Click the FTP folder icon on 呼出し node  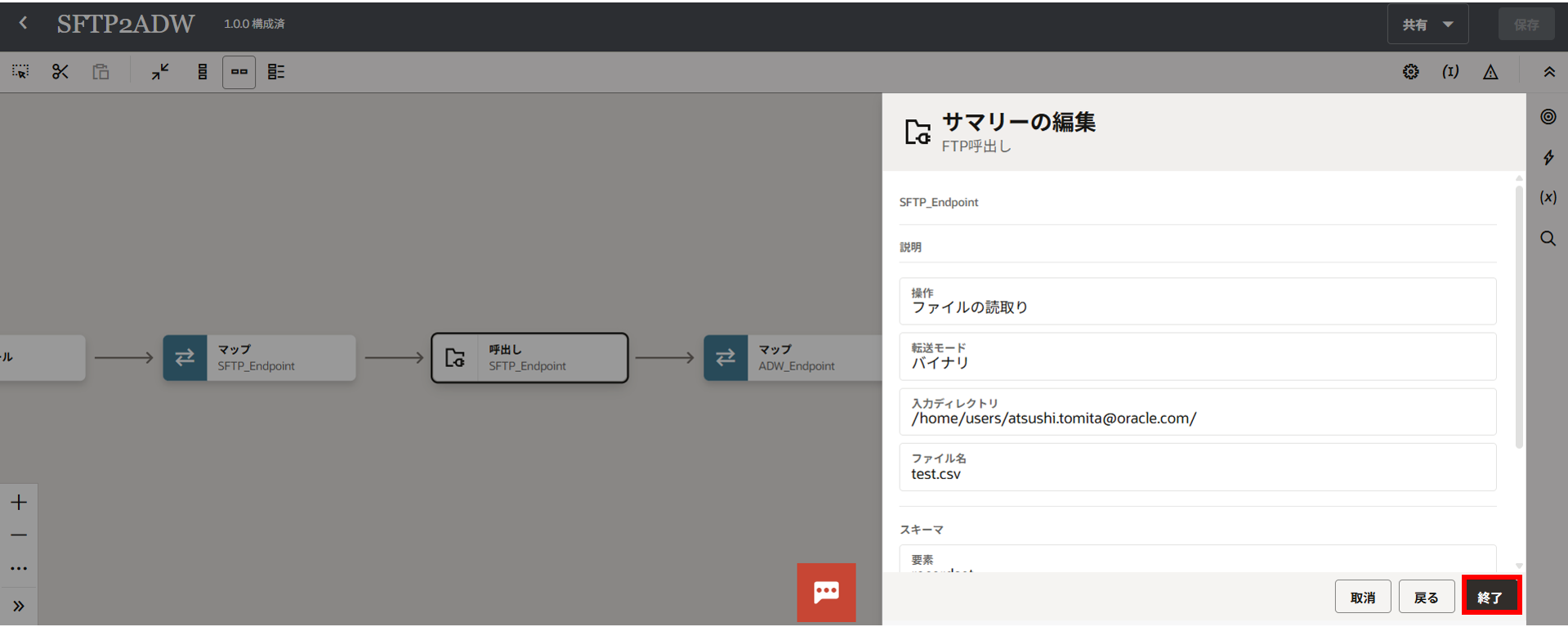coord(455,357)
